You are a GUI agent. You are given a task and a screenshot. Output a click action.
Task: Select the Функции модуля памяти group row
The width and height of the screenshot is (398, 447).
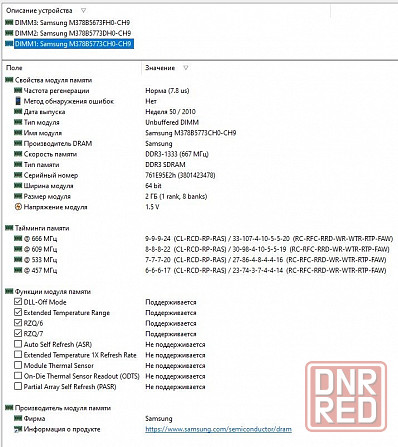pyautogui.click(x=53, y=292)
